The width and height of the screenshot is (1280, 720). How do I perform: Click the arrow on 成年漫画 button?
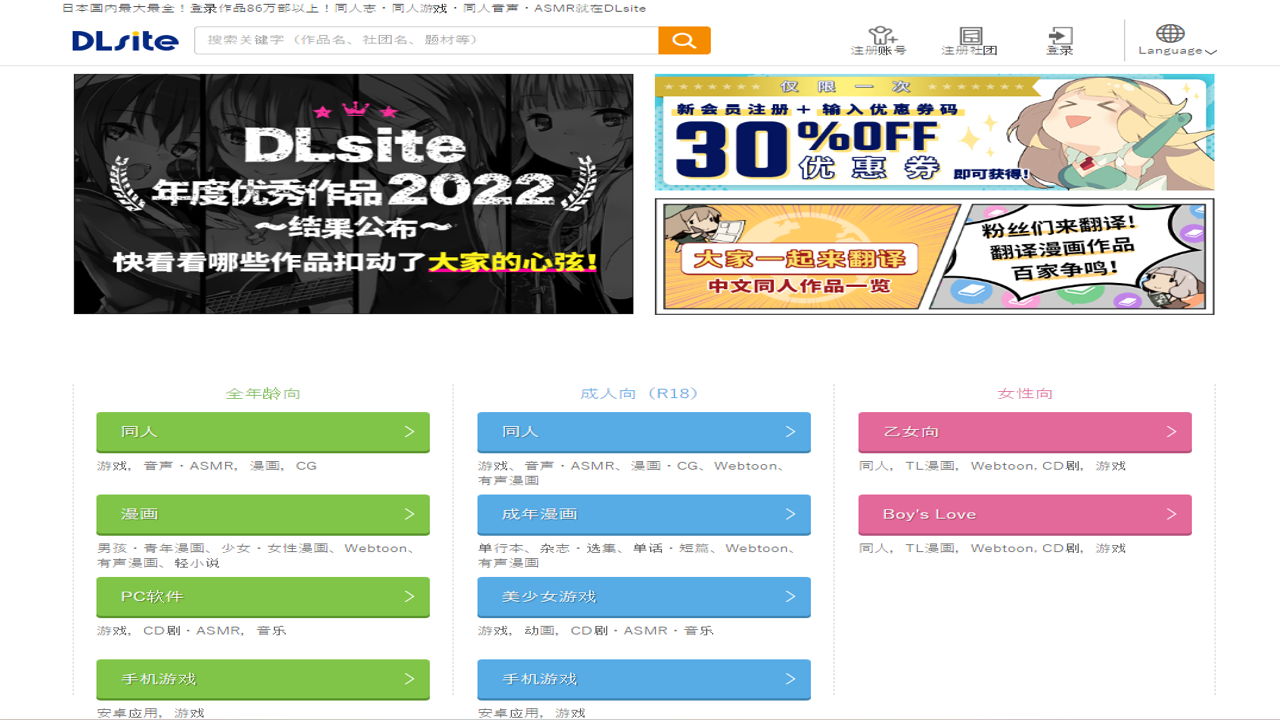(x=790, y=513)
